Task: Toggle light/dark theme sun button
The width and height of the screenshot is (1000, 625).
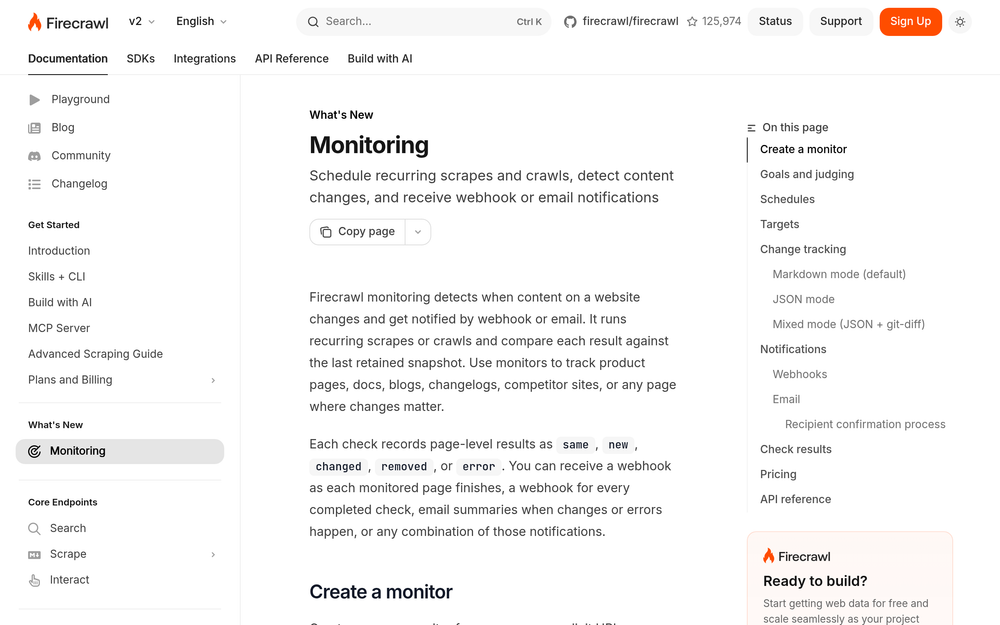Action: click(x=960, y=22)
